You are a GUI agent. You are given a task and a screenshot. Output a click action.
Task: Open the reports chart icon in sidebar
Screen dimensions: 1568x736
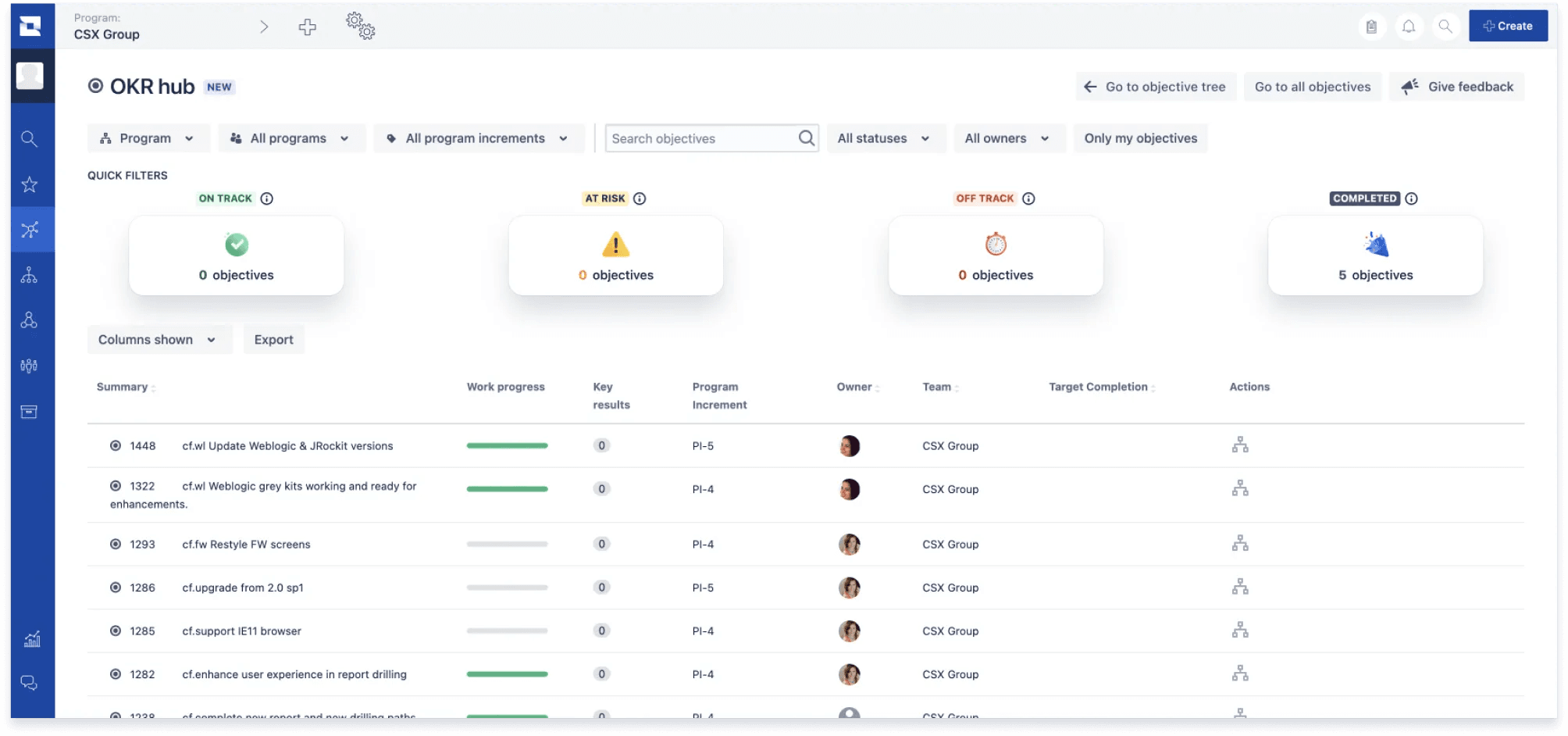coord(30,639)
